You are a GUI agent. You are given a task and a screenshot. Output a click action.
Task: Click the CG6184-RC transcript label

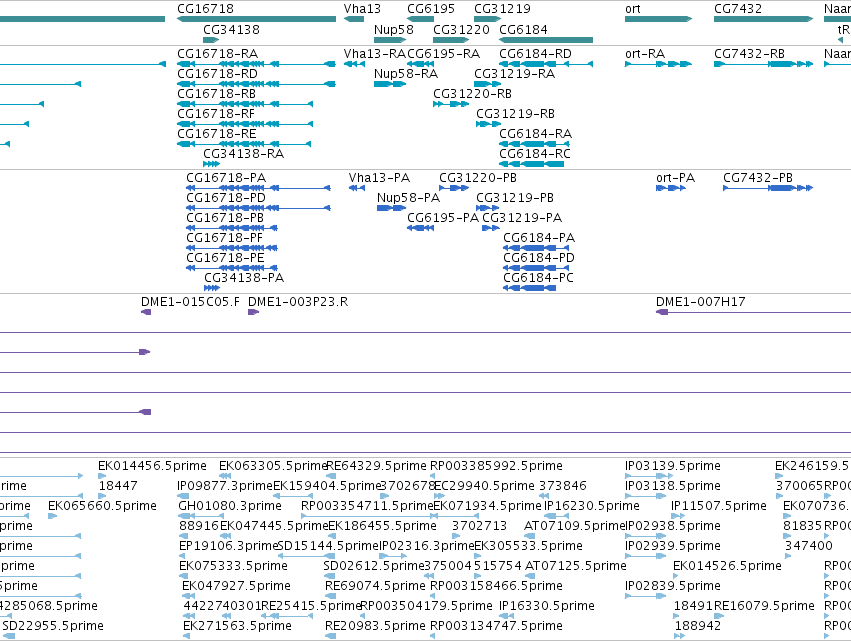click(535, 154)
